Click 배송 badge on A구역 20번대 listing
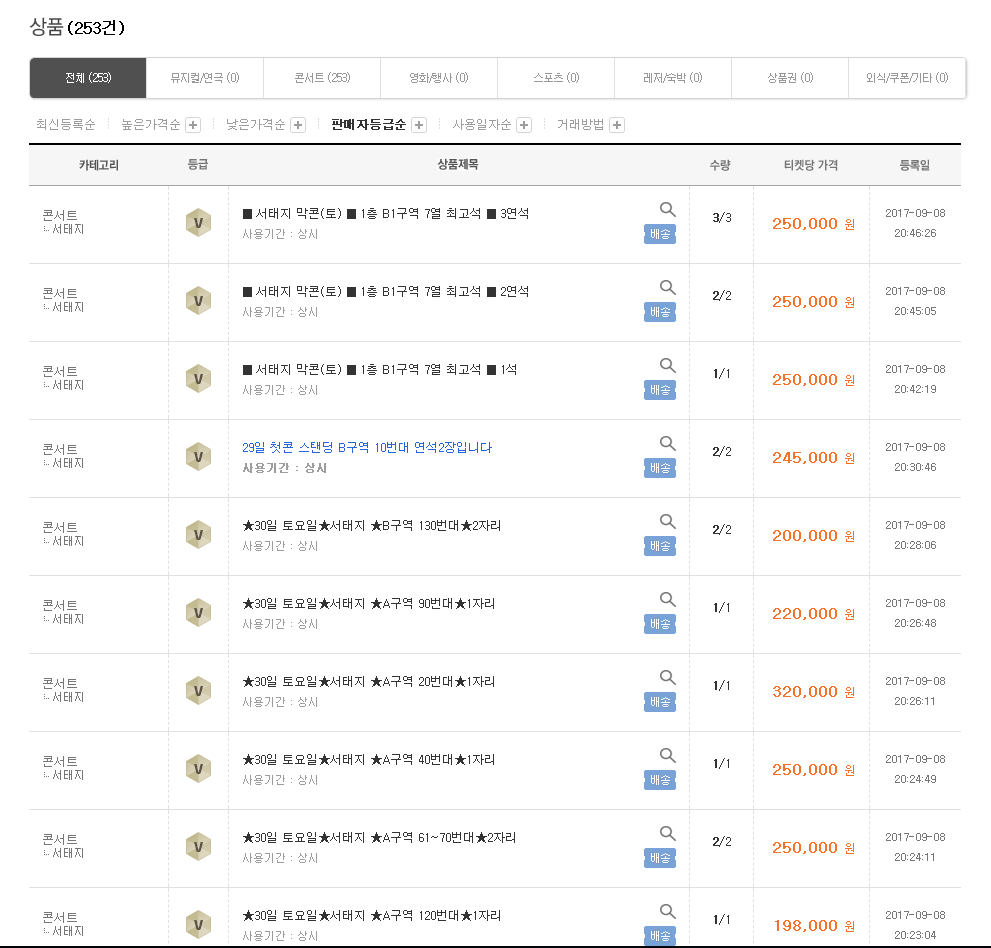Image resolution: width=991 pixels, height=948 pixels. point(660,702)
